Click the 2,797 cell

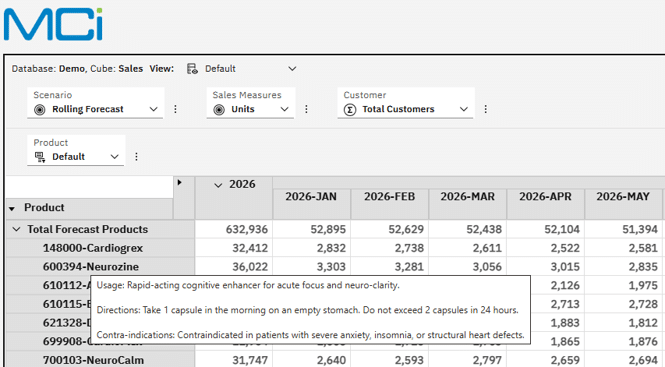coord(468,360)
